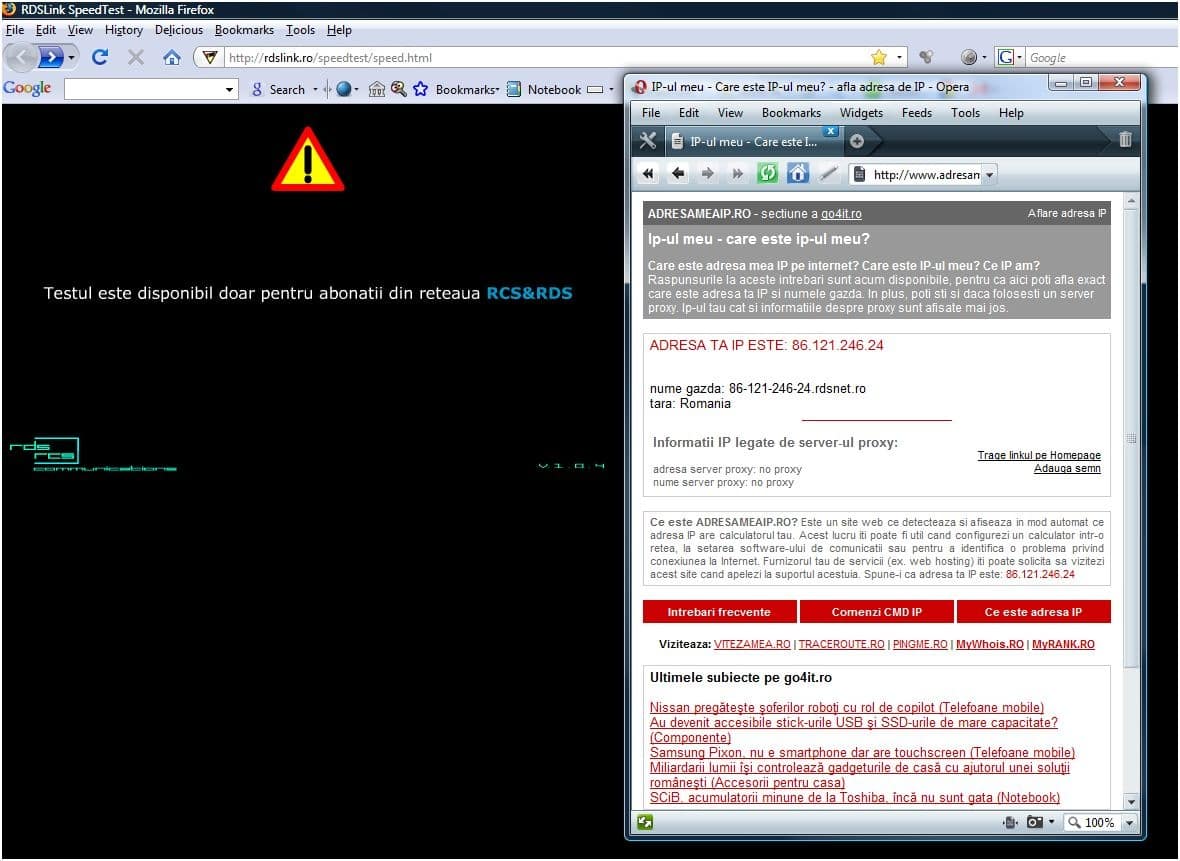Click Opera status bar green fit-to-width icon

click(645, 823)
